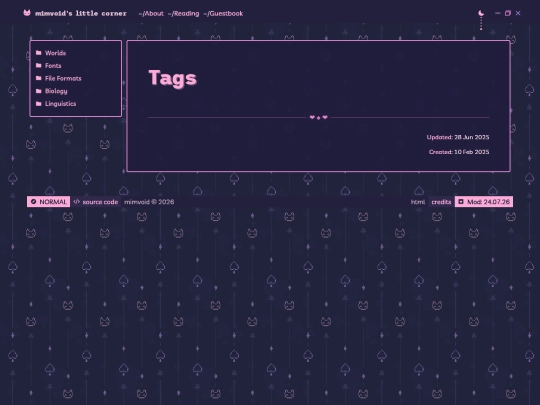Open the credits link
Image resolution: width=540 pixels, height=405 pixels.
coord(441,202)
